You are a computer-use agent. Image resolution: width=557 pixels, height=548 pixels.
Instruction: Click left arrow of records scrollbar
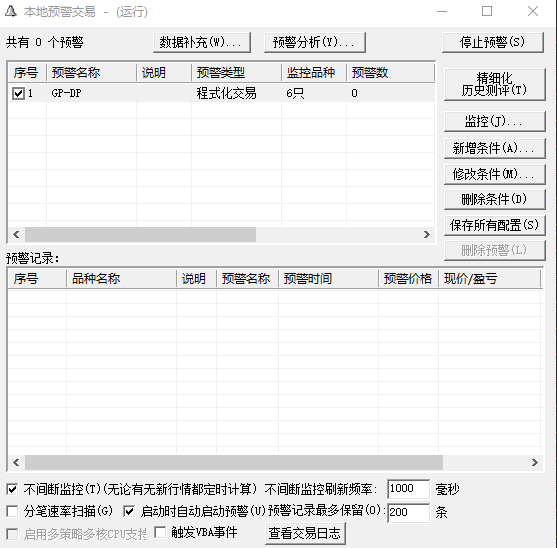(x=16, y=462)
